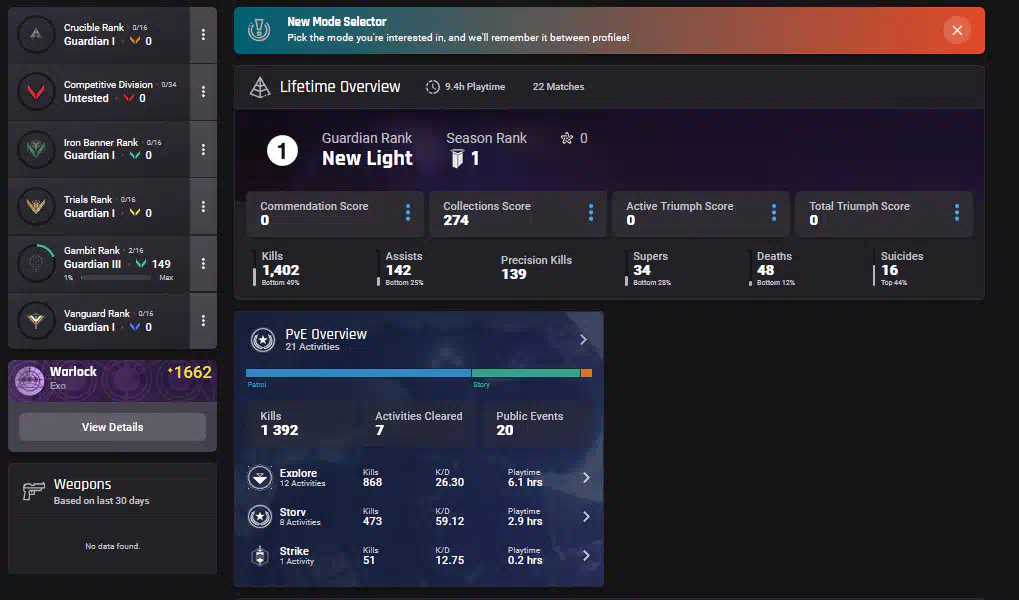Click the orange segment of activity bar
This screenshot has height=600, width=1019.
coord(586,373)
